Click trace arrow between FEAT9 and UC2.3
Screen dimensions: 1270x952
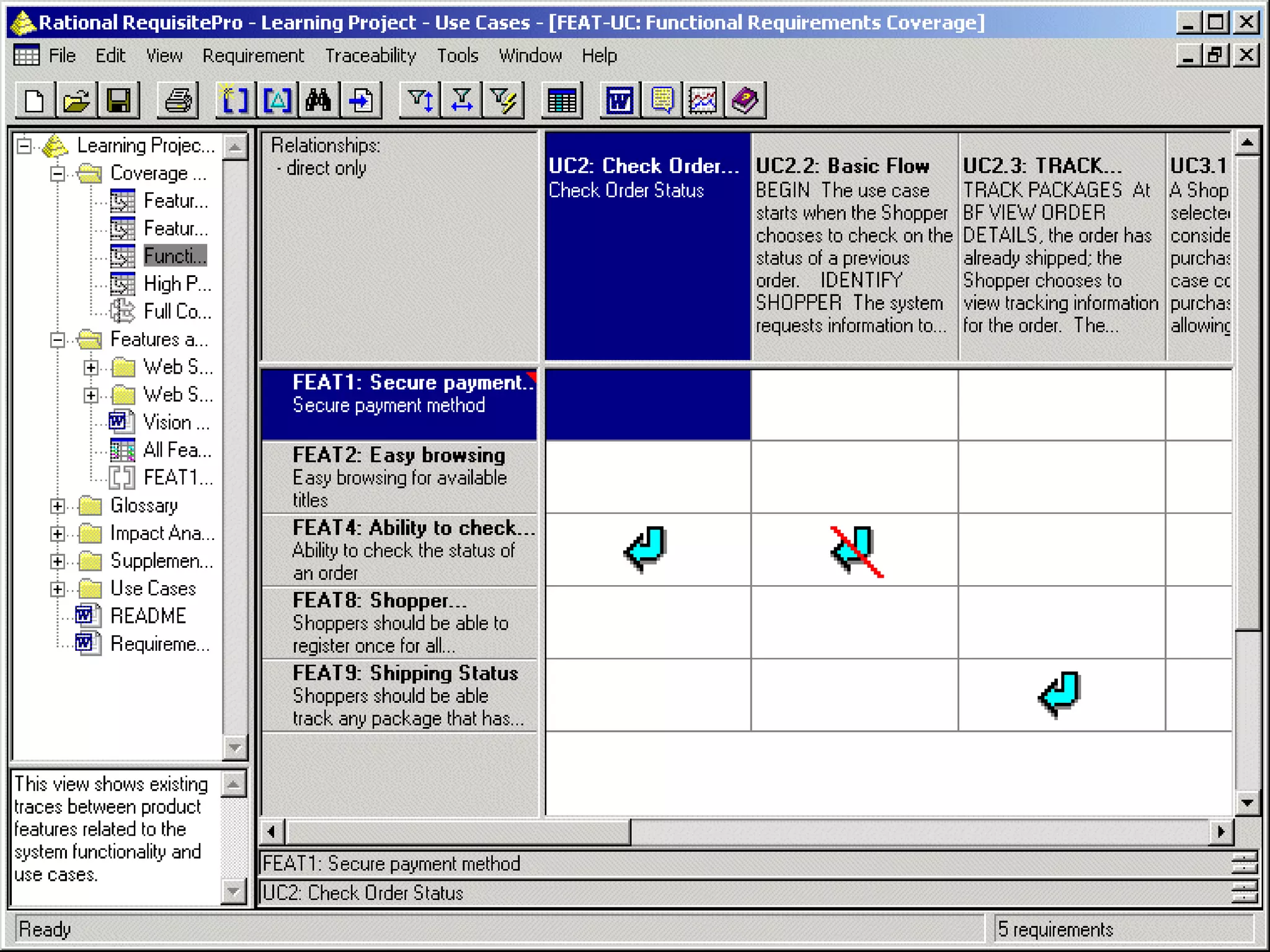click(1060, 694)
